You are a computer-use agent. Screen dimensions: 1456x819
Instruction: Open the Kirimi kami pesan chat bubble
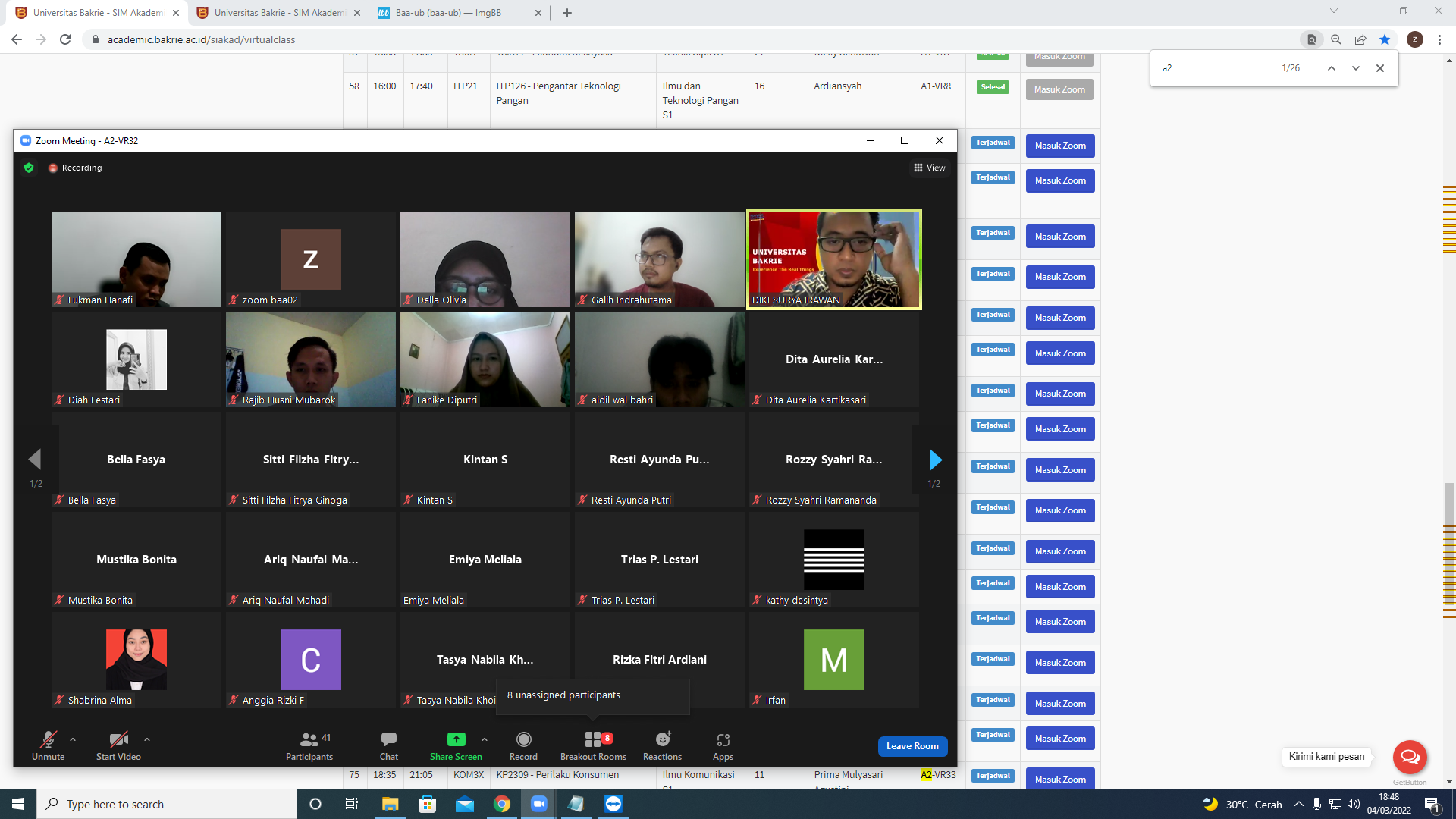[1410, 757]
